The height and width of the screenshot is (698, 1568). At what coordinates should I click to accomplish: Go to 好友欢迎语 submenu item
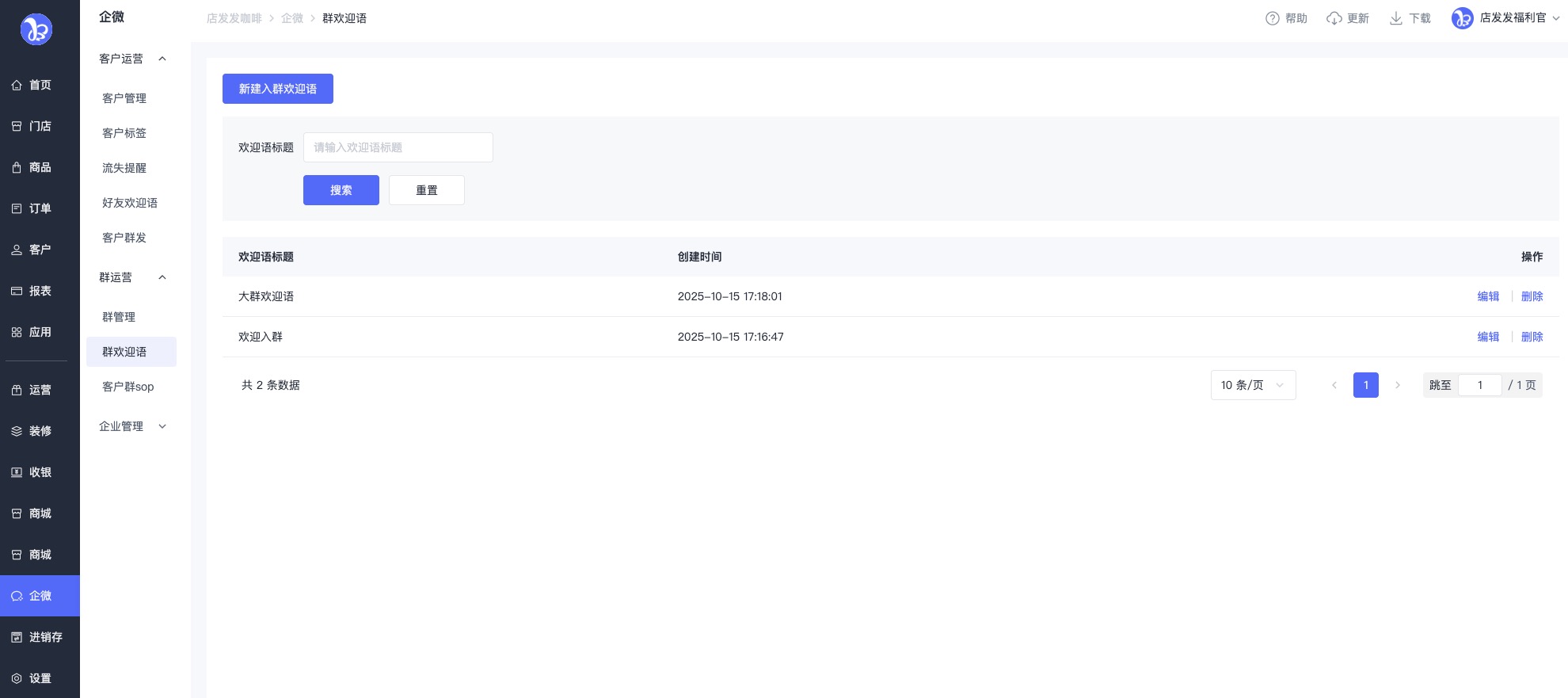[130, 203]
